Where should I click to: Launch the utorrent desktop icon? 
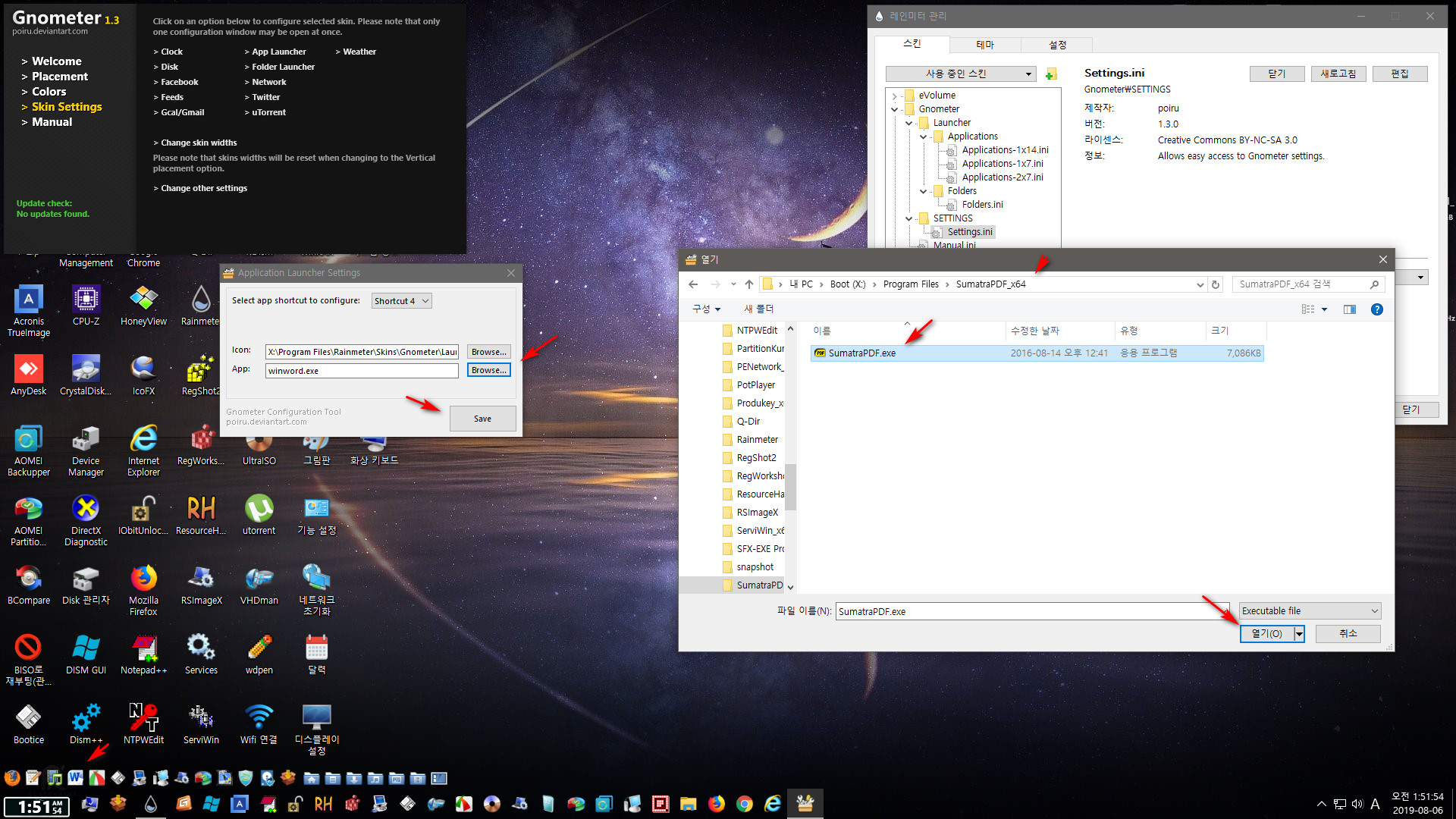point(259,515)
